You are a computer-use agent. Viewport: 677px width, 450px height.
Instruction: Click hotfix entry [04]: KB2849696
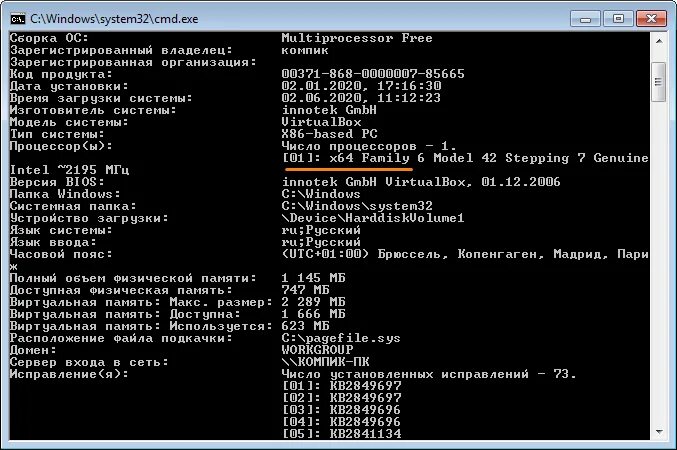pos(342,422)
